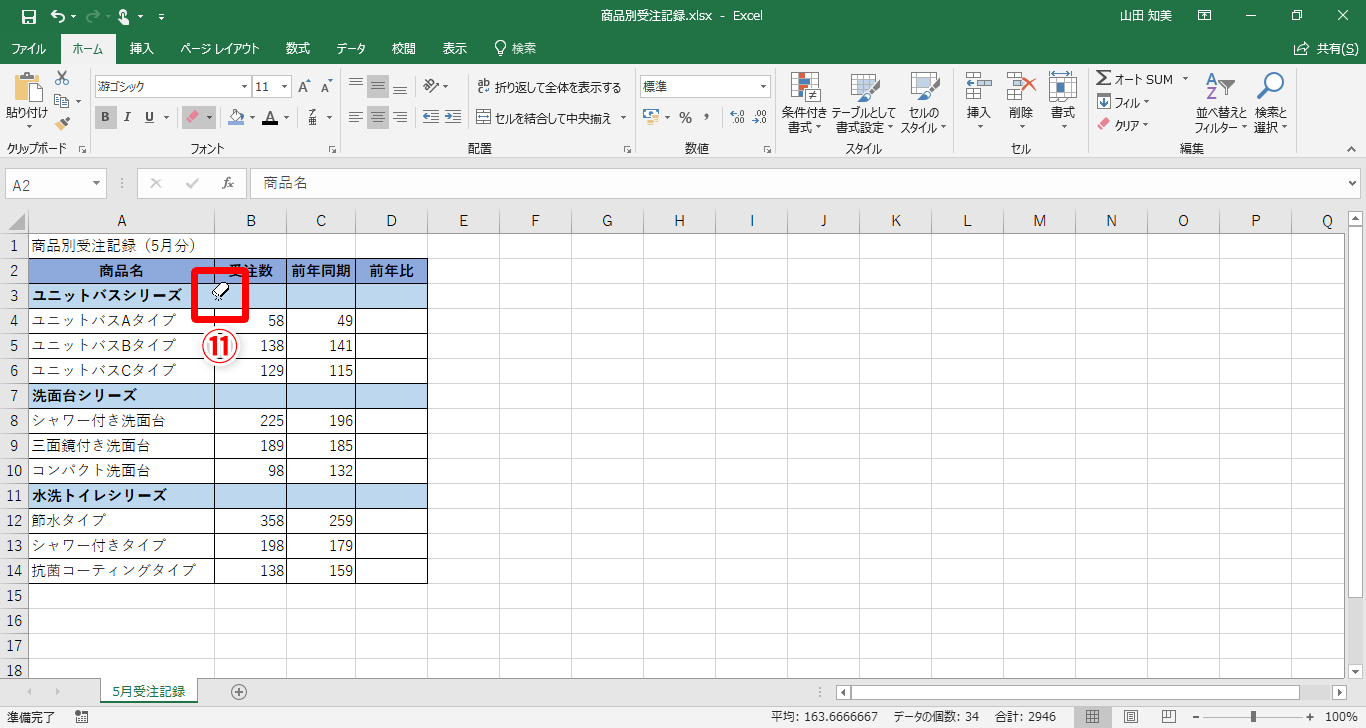The image size is (1366, 728).
Task: Toggle center horizontal alignment
Action: [378, 117]
